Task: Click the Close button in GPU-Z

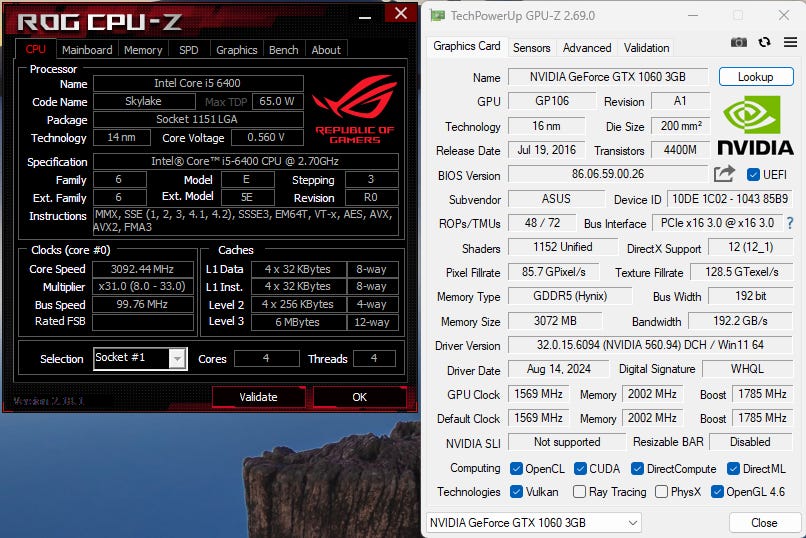Action: click(764, 523)
